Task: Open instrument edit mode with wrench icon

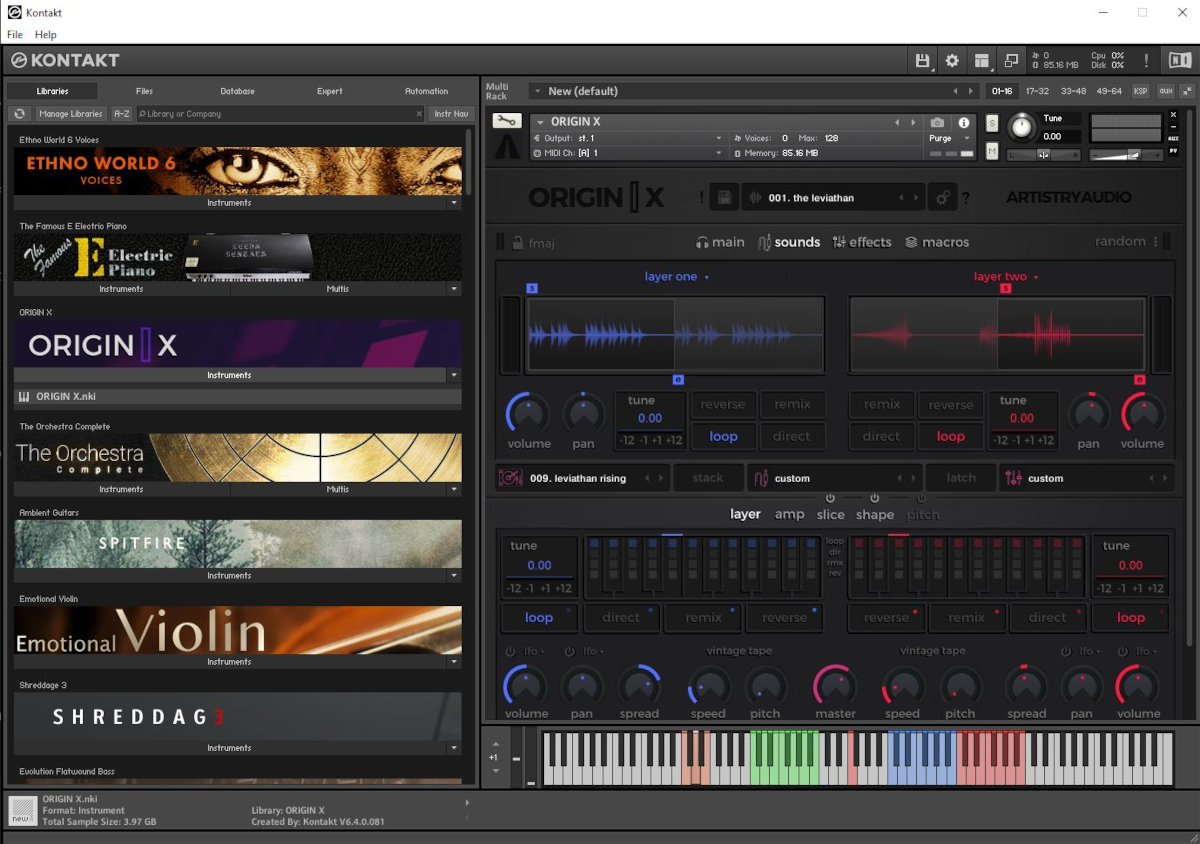Action: [507, 121]
